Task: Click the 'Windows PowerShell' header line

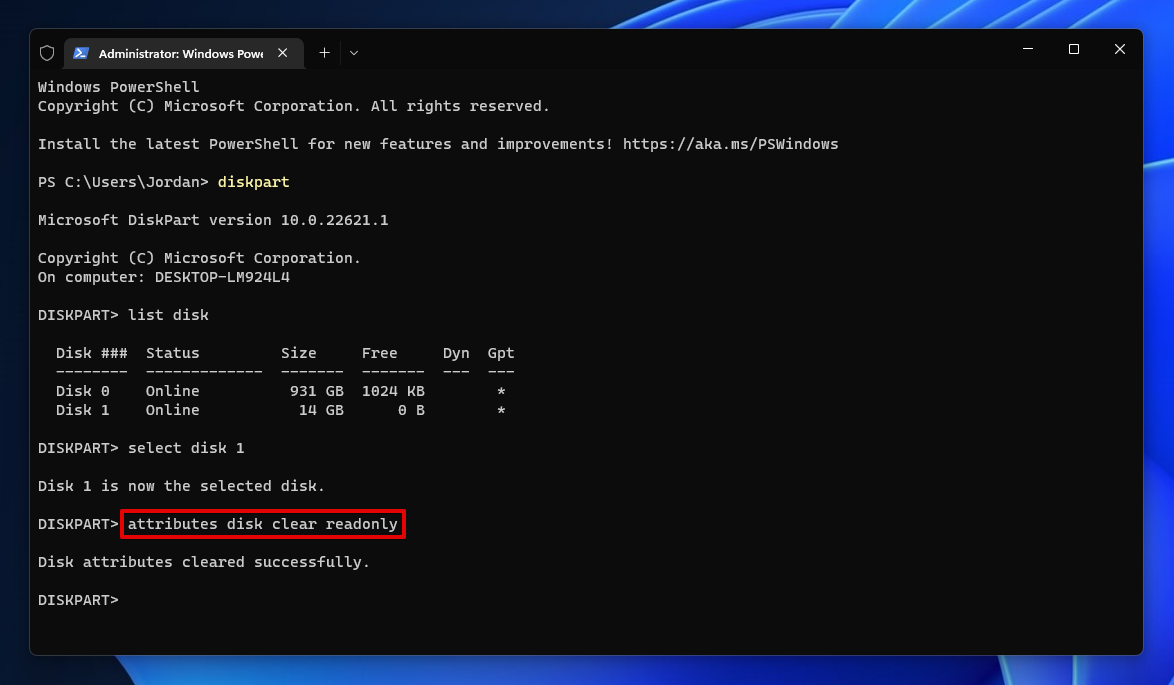Action: (x=118, y=87)
